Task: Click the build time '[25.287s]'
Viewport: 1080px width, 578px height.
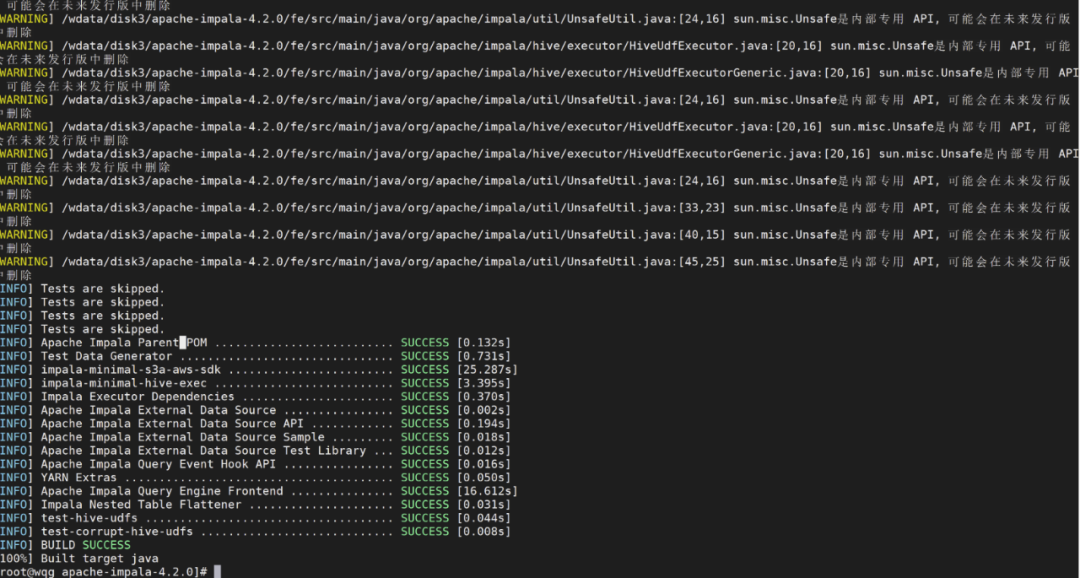Action: 487,370
